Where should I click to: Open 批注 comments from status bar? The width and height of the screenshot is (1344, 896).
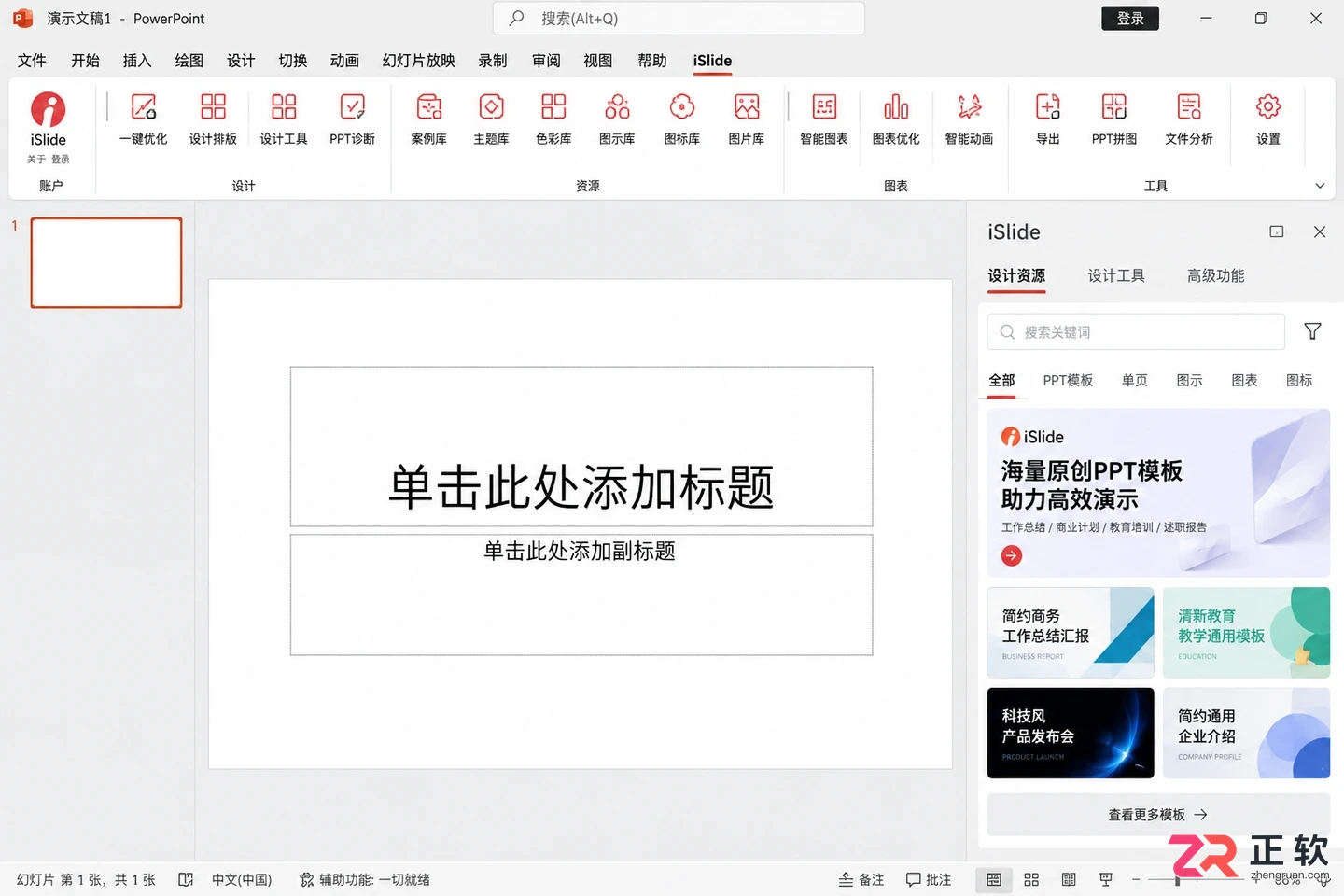929,879
